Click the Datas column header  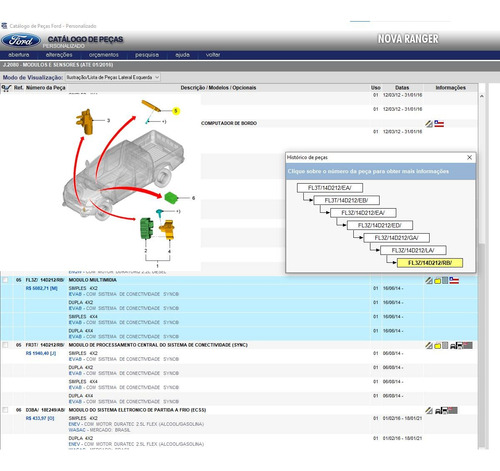(x=402, y=88)
